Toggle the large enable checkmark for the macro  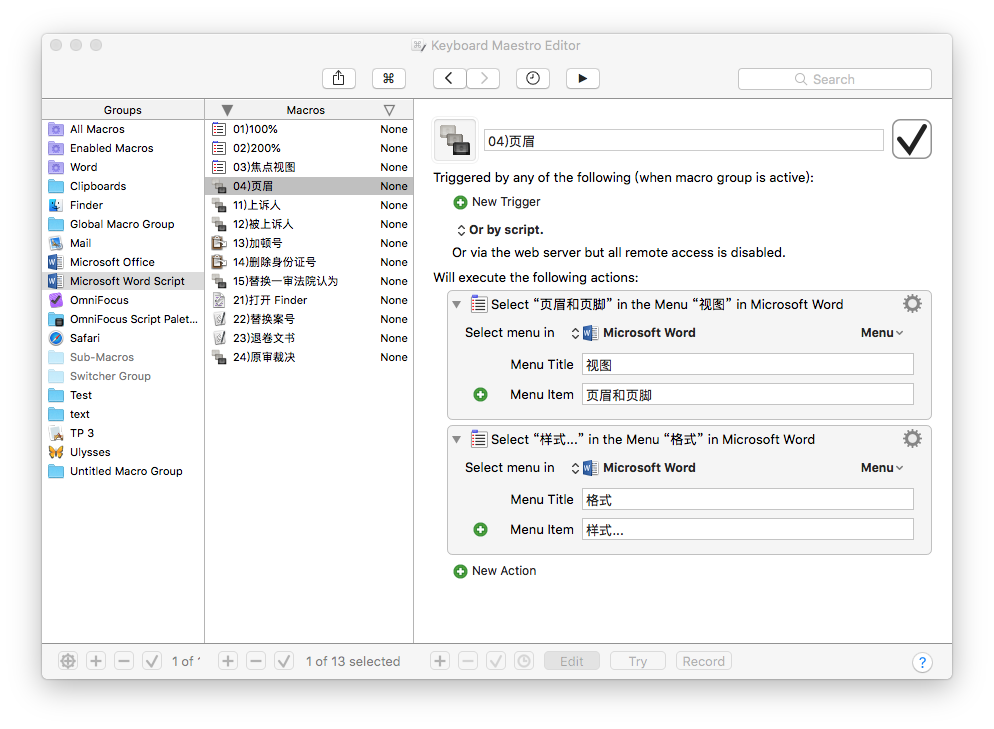(x=911, y=141)
